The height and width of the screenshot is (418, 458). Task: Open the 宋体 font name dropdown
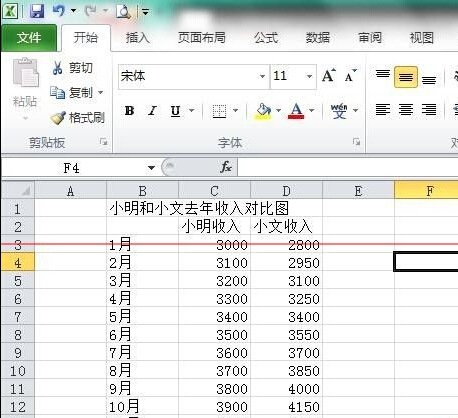coord(262,76)
